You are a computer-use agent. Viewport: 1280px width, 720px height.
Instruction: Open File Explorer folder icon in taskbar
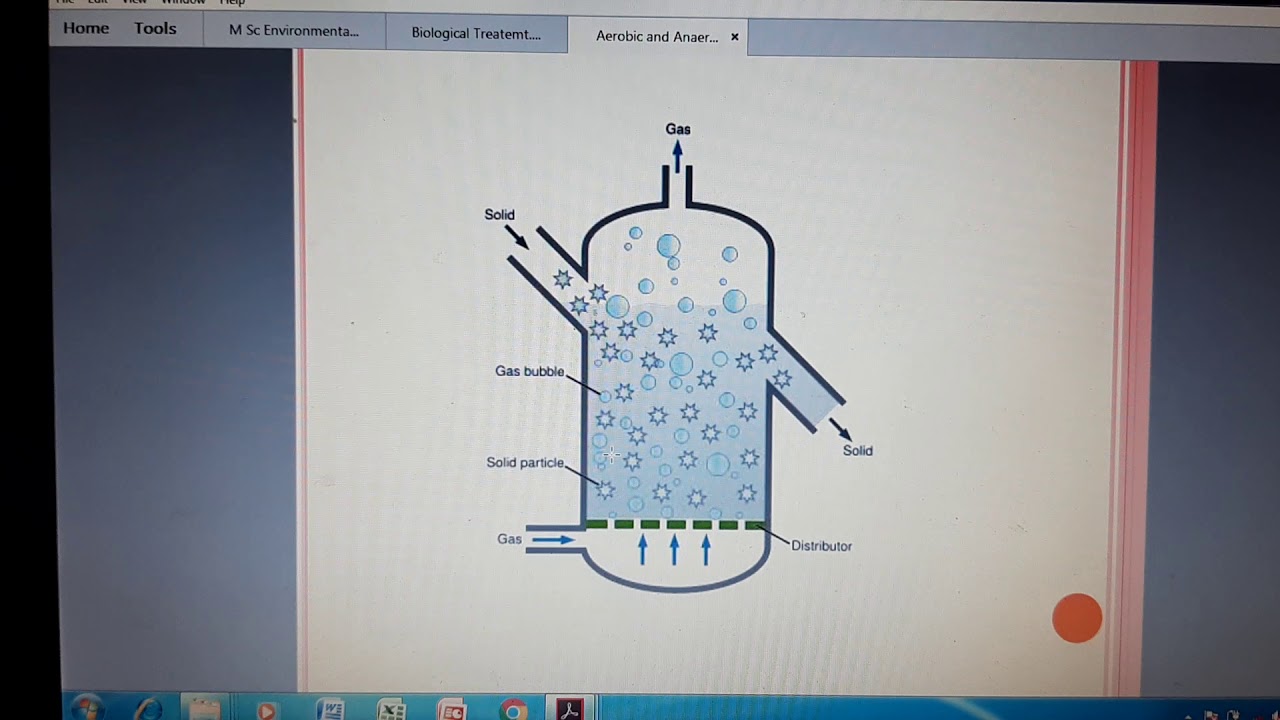tap(204, 710)
